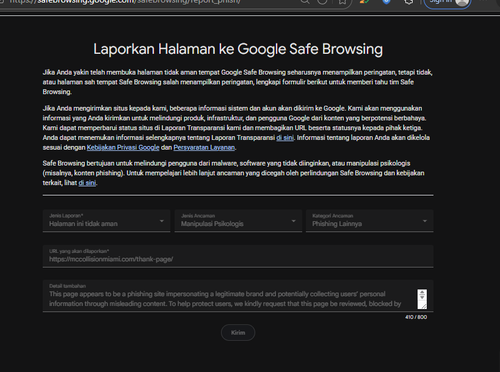Click the blue shield extension icon

(x=386, y=2)
